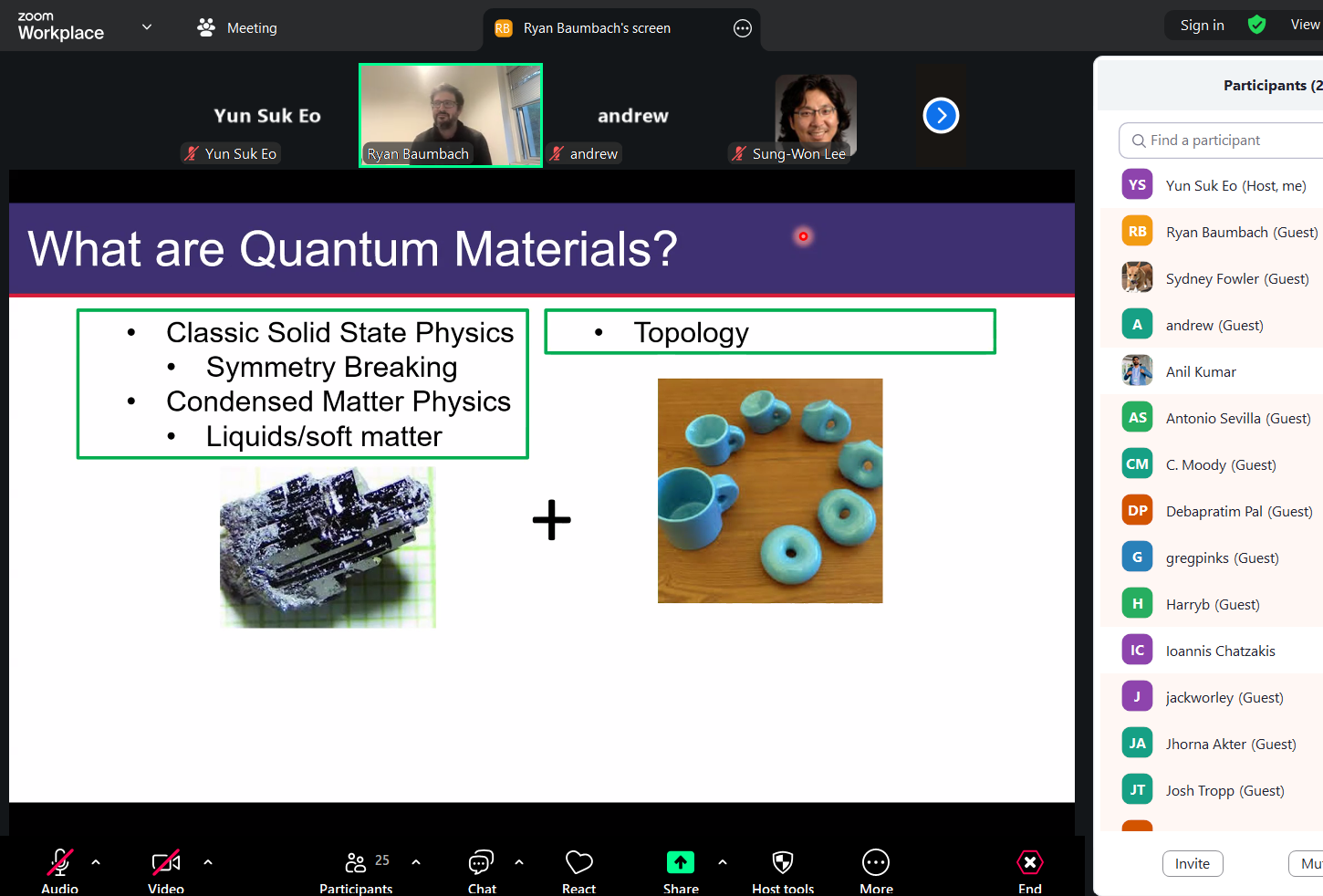Click the React heart icon
The width and height of the screenshot is (1323, 896).
(578, 863)
